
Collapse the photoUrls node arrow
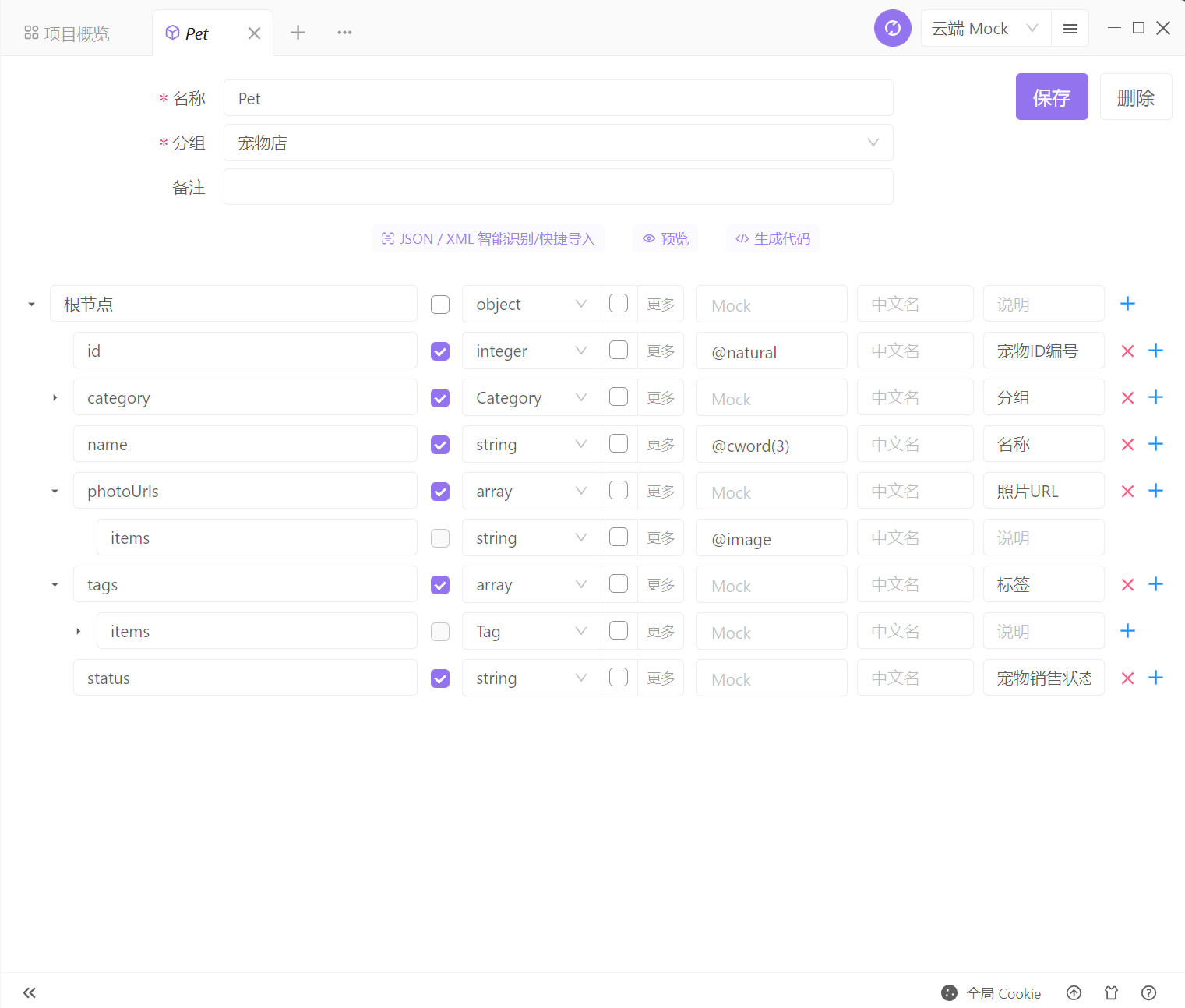point(55,491)
